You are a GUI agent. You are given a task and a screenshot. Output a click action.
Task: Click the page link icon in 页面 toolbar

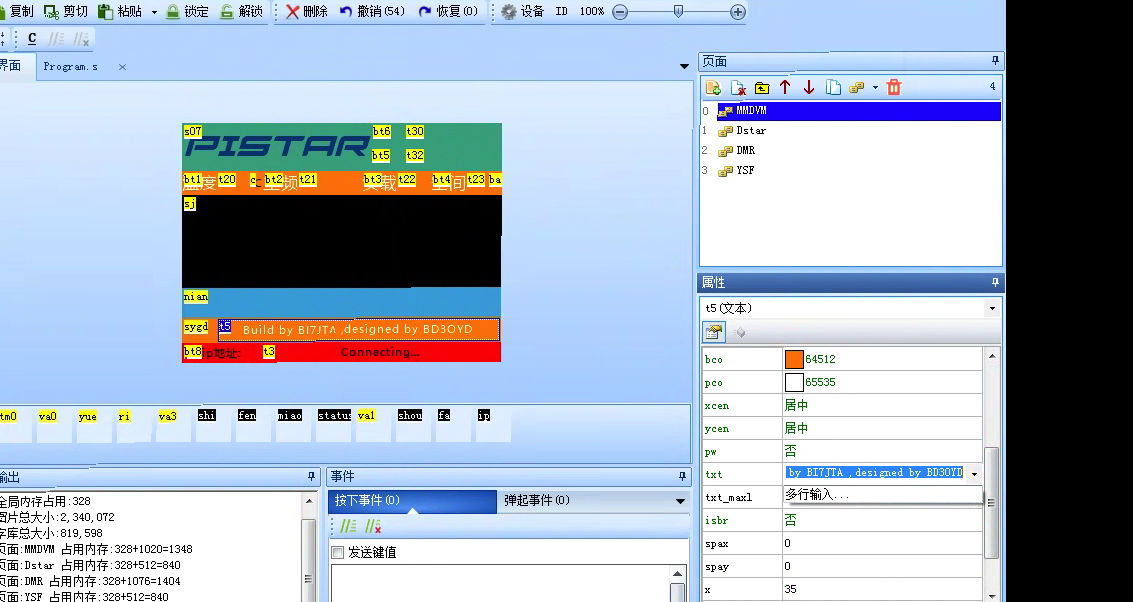pyautogui.click(x=857, y=87)
